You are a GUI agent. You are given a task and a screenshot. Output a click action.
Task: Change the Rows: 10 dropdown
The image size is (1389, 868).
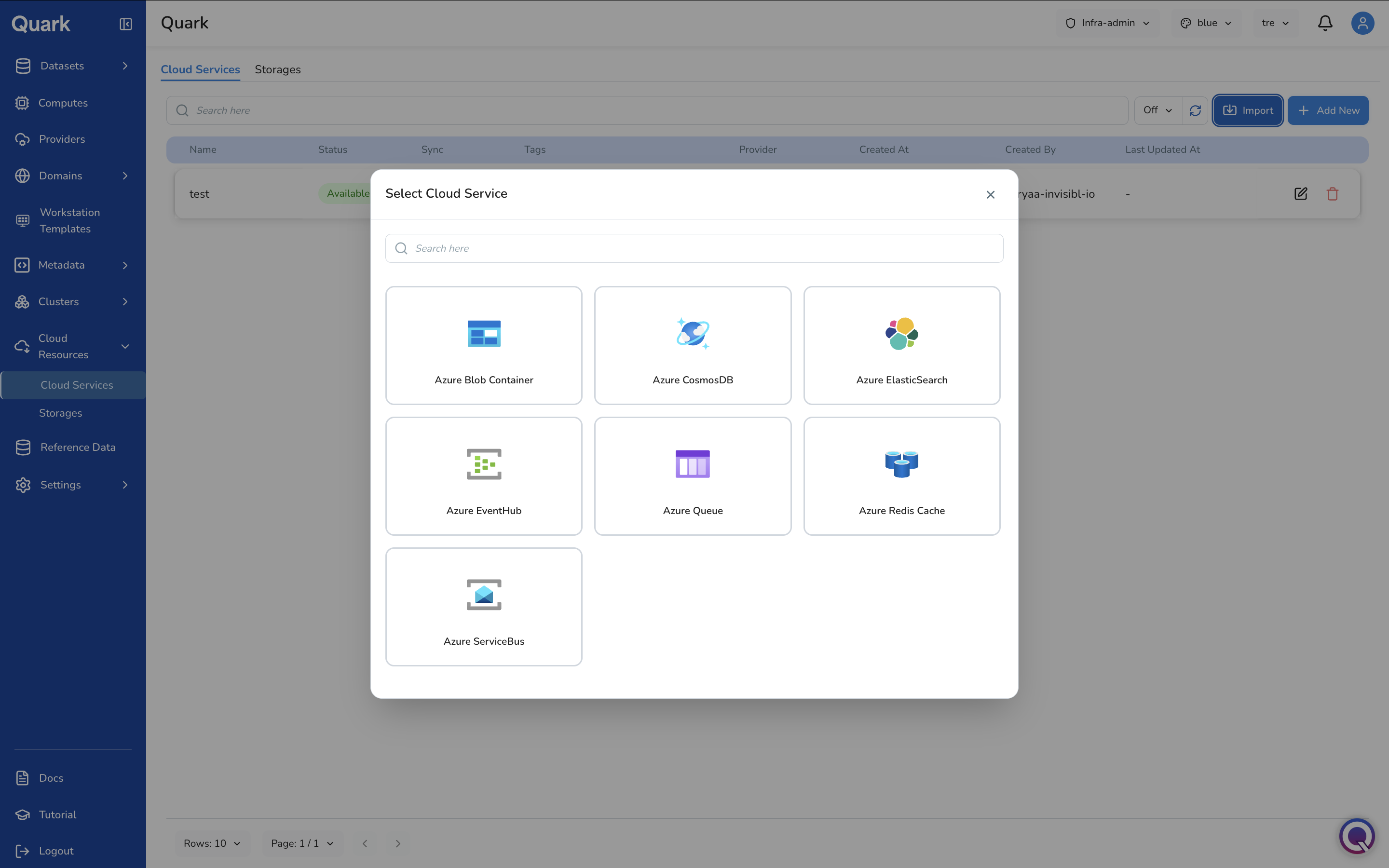pos(212,843)
